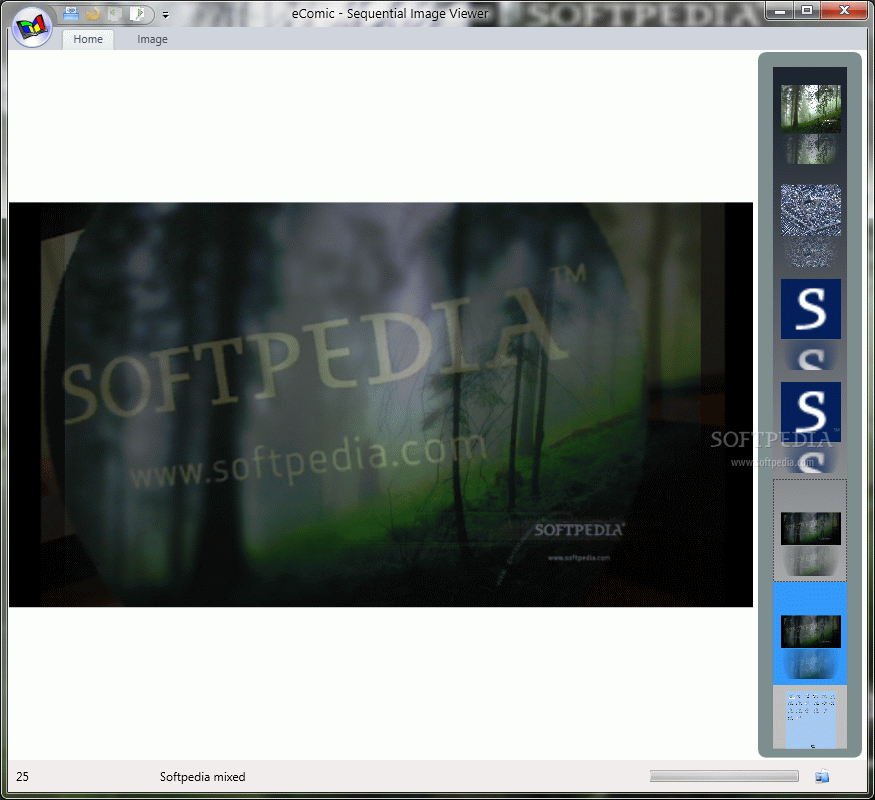Select the blue-white mosaic texture thumbnail
The image size is (875, 800).
pyautogui.click(x=810, y=210)
